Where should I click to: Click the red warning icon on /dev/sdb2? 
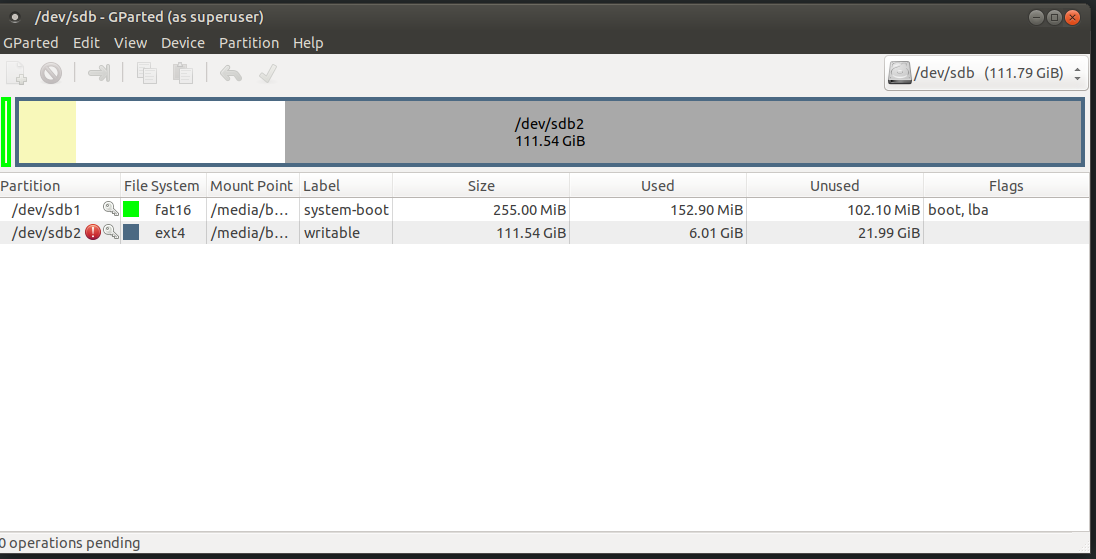93,232
